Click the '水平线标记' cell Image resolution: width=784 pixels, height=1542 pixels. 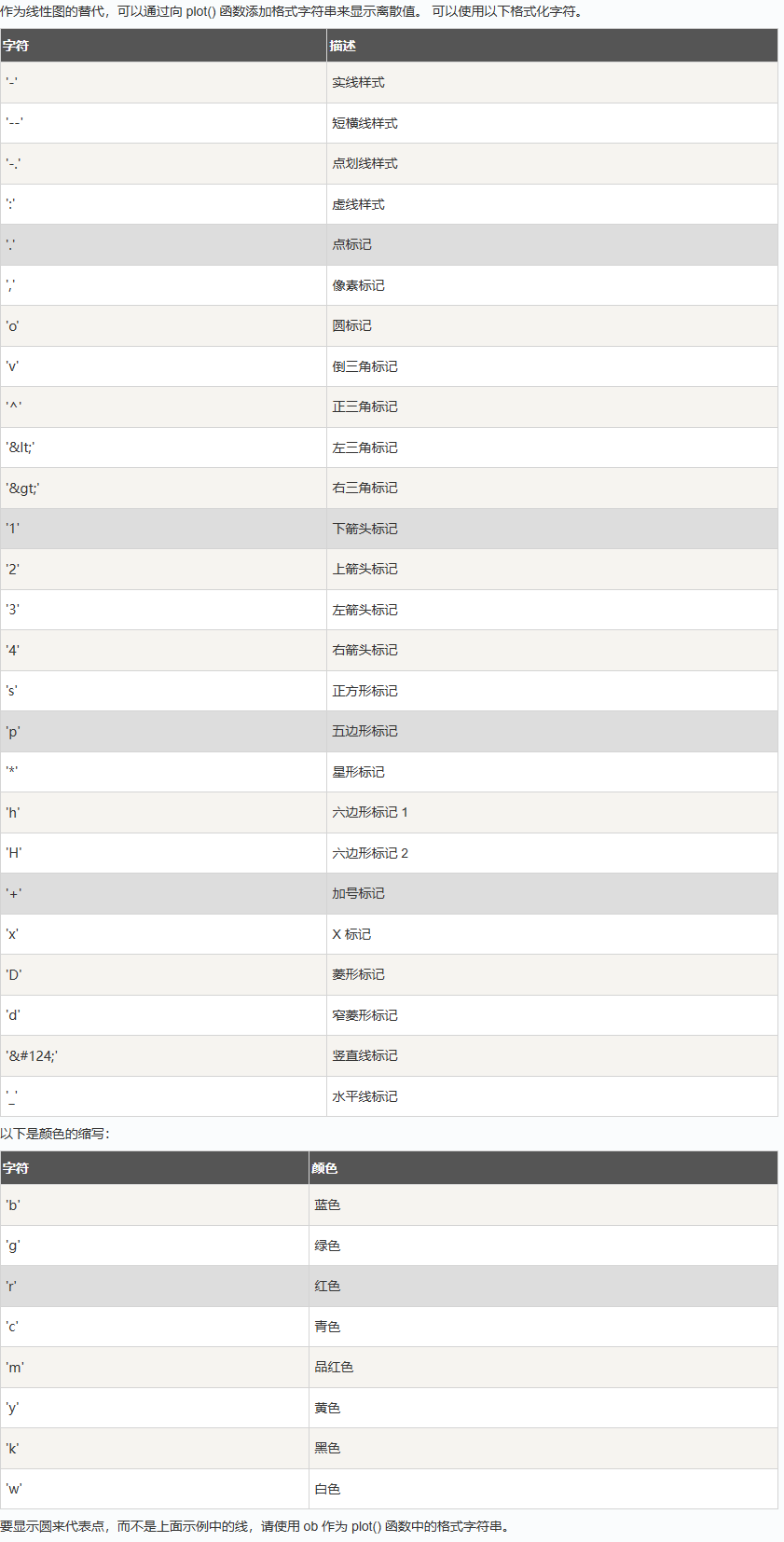pos(364,1096)
